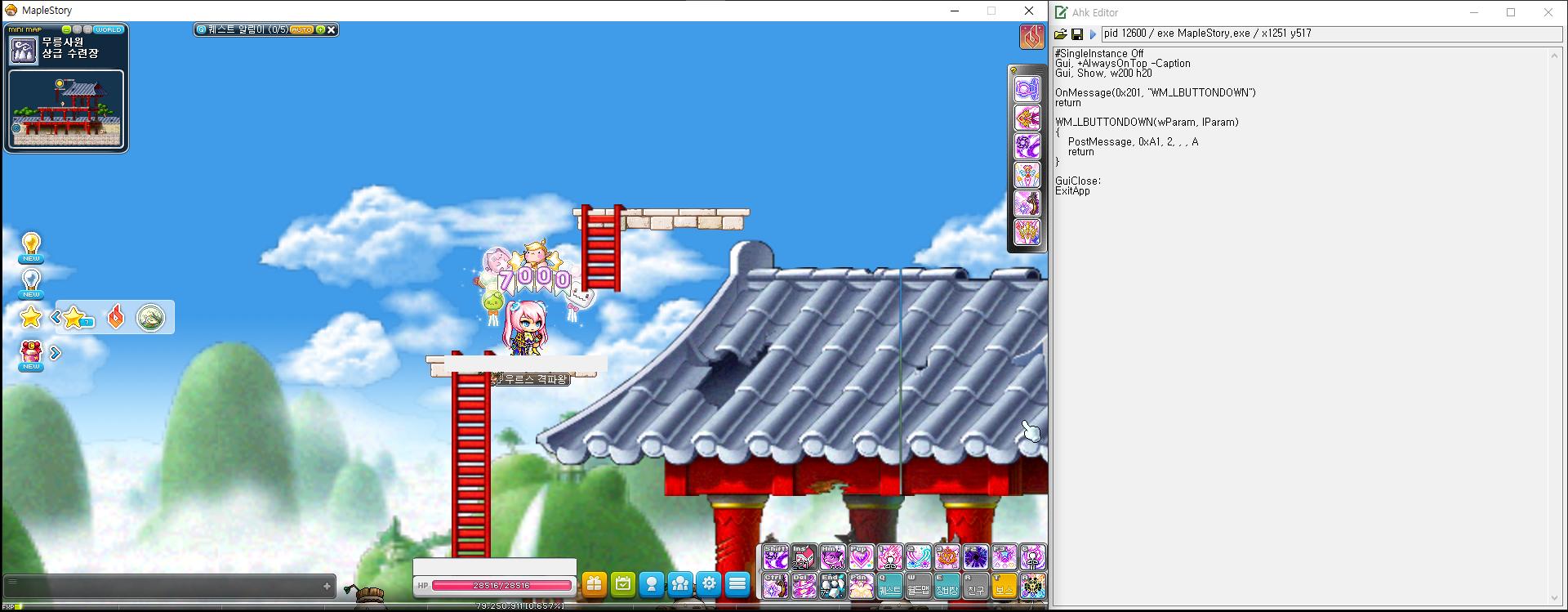Viewport: 1568px width, 612px height.
Task: Click the mini map preview image
Action: pyautogui.click(x=66, y=109)
